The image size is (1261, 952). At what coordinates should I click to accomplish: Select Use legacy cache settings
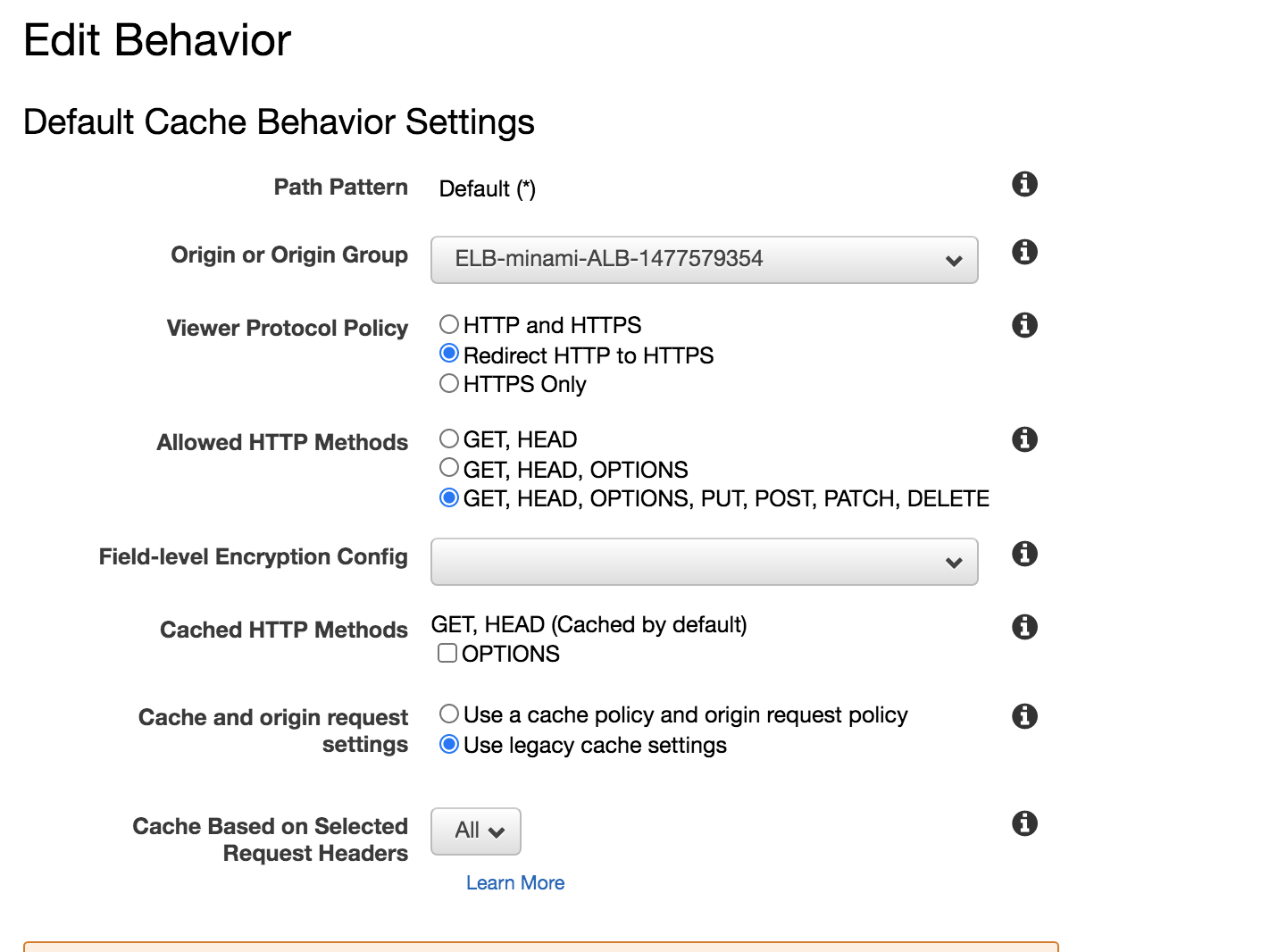click(449, 744)
